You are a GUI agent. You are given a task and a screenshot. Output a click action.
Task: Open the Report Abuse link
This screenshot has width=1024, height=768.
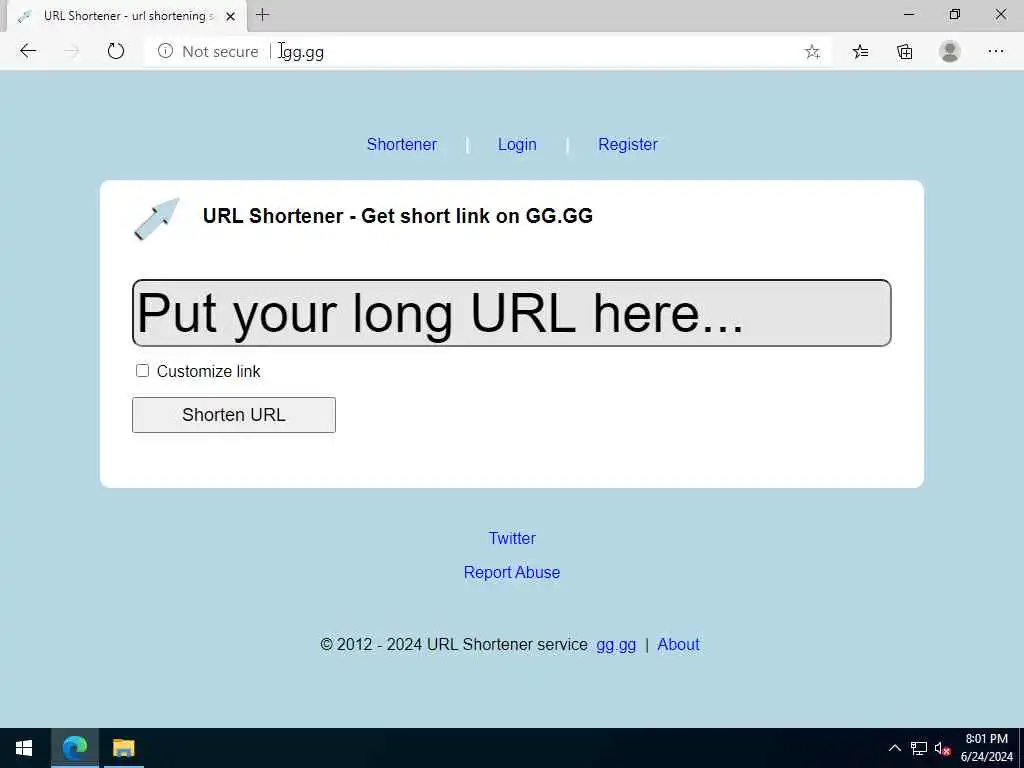coord(512,572)
